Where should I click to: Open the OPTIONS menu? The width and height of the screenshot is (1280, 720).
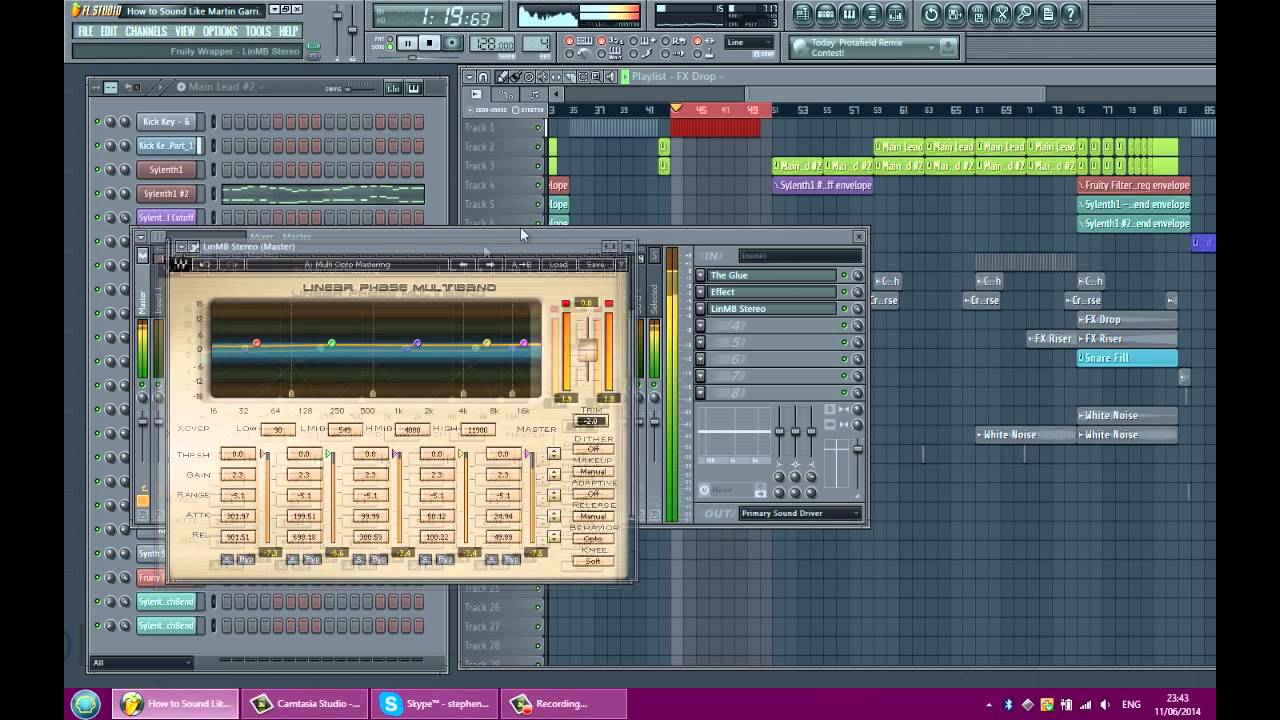tap(220, 31)
